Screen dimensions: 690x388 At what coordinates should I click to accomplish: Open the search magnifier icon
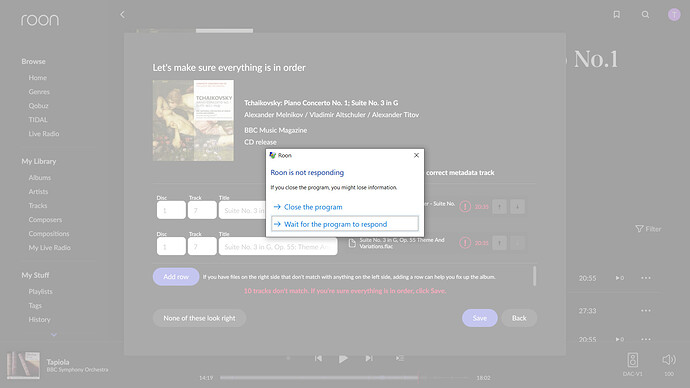tap(645, 15)
